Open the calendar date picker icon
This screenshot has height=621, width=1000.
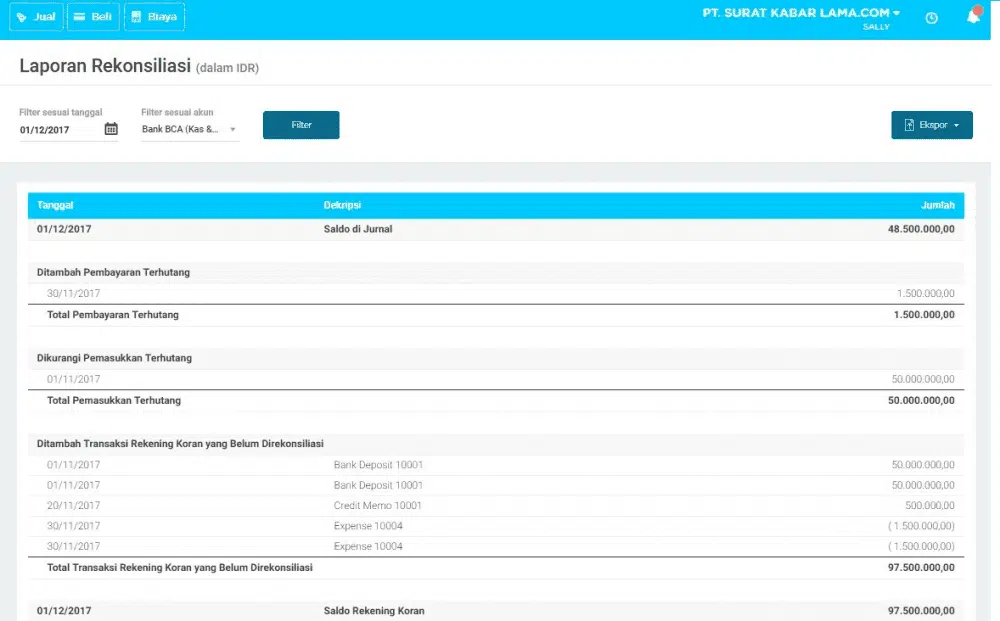click(111, 129)
